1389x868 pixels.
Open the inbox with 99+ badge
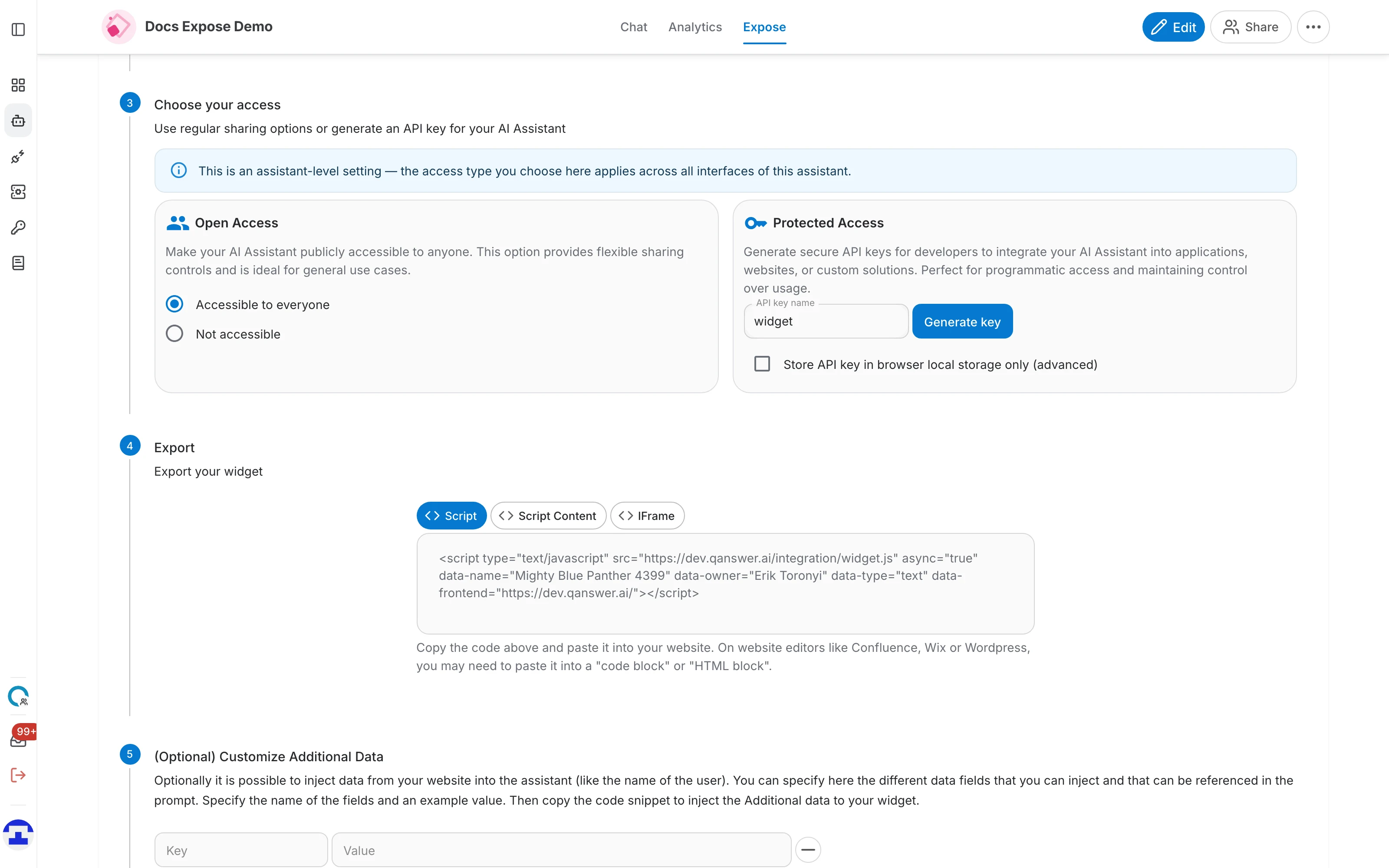(x=18, y=738)
